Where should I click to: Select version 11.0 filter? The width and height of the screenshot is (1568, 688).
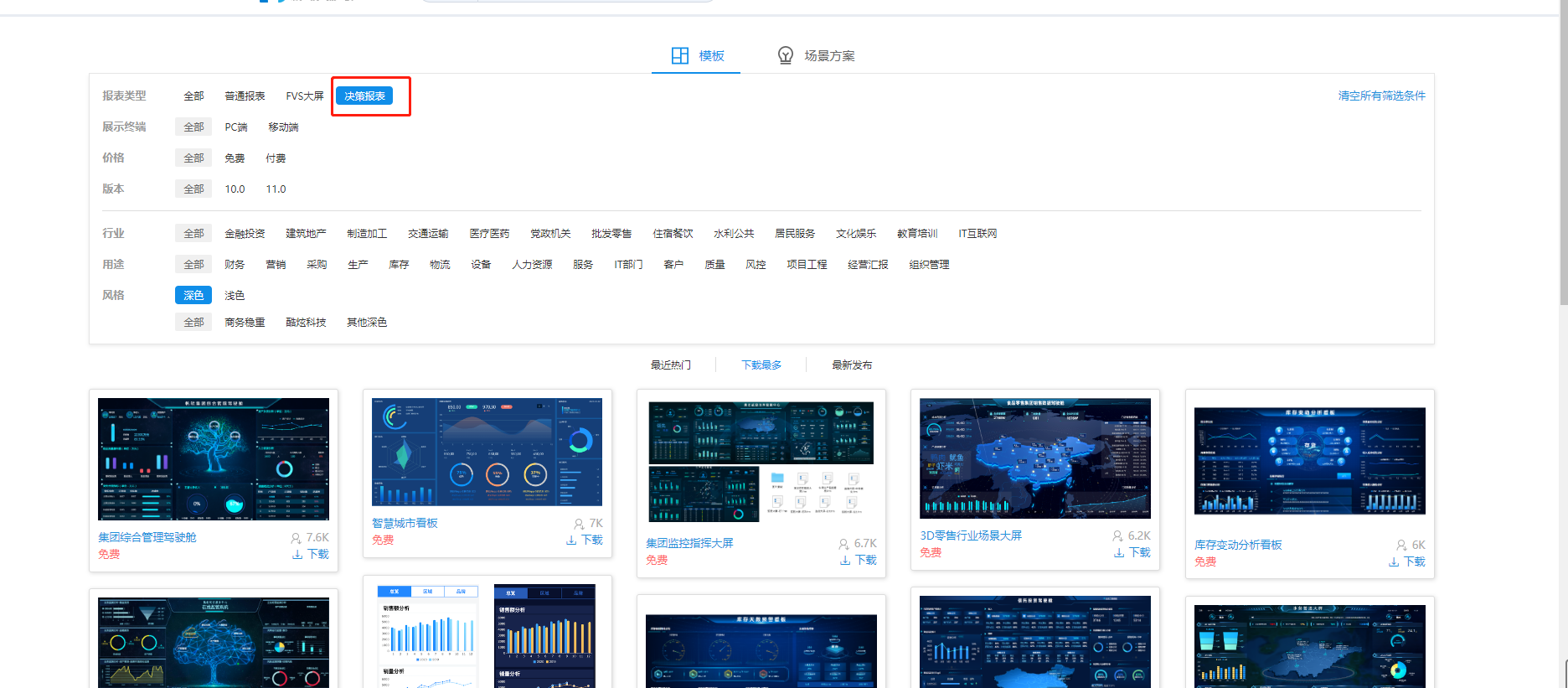(x=276, y=189)
